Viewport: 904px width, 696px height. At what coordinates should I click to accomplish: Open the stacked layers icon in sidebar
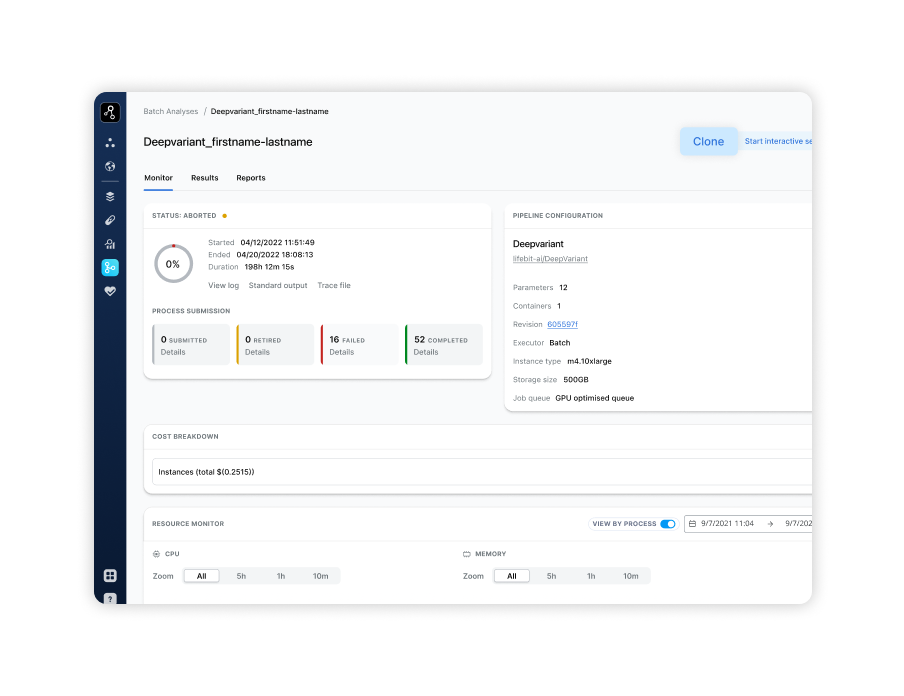(x=110, y=196)
